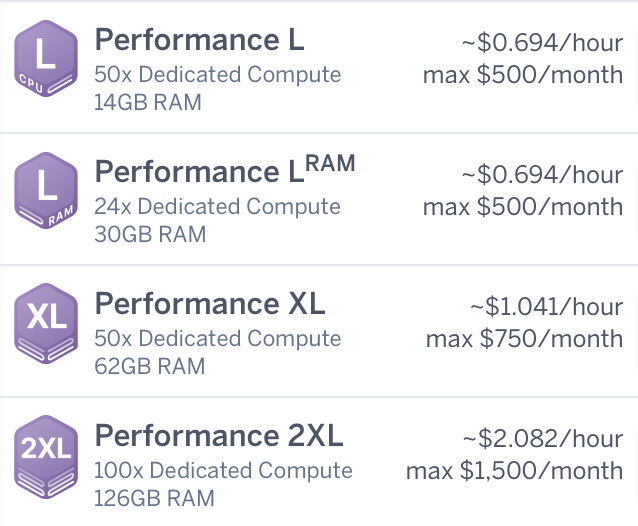Click the 30GB RAM text
This screenshot has height=526, width=638.
150,234
